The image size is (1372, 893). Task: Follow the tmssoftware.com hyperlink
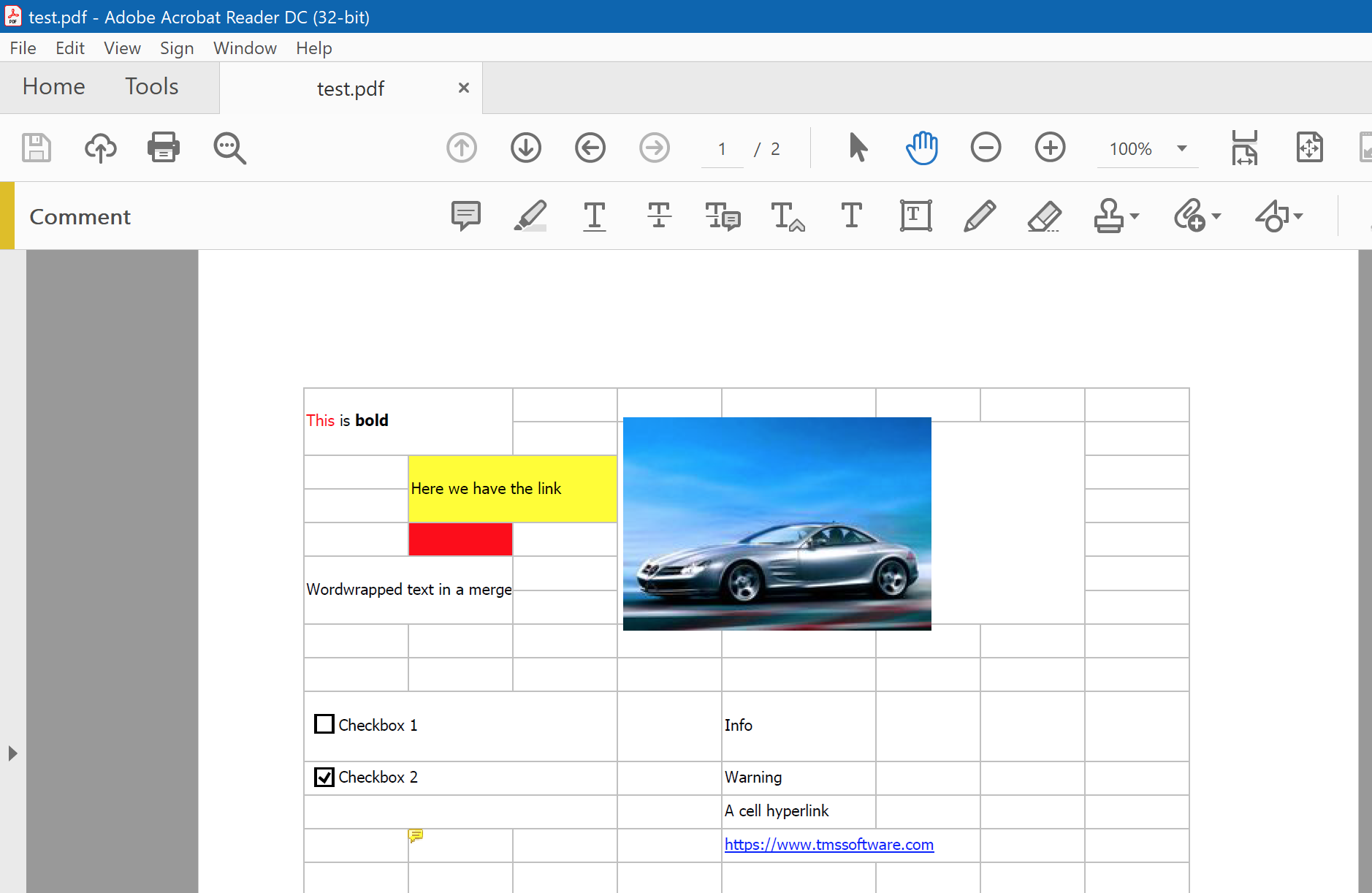coord(828,844)
